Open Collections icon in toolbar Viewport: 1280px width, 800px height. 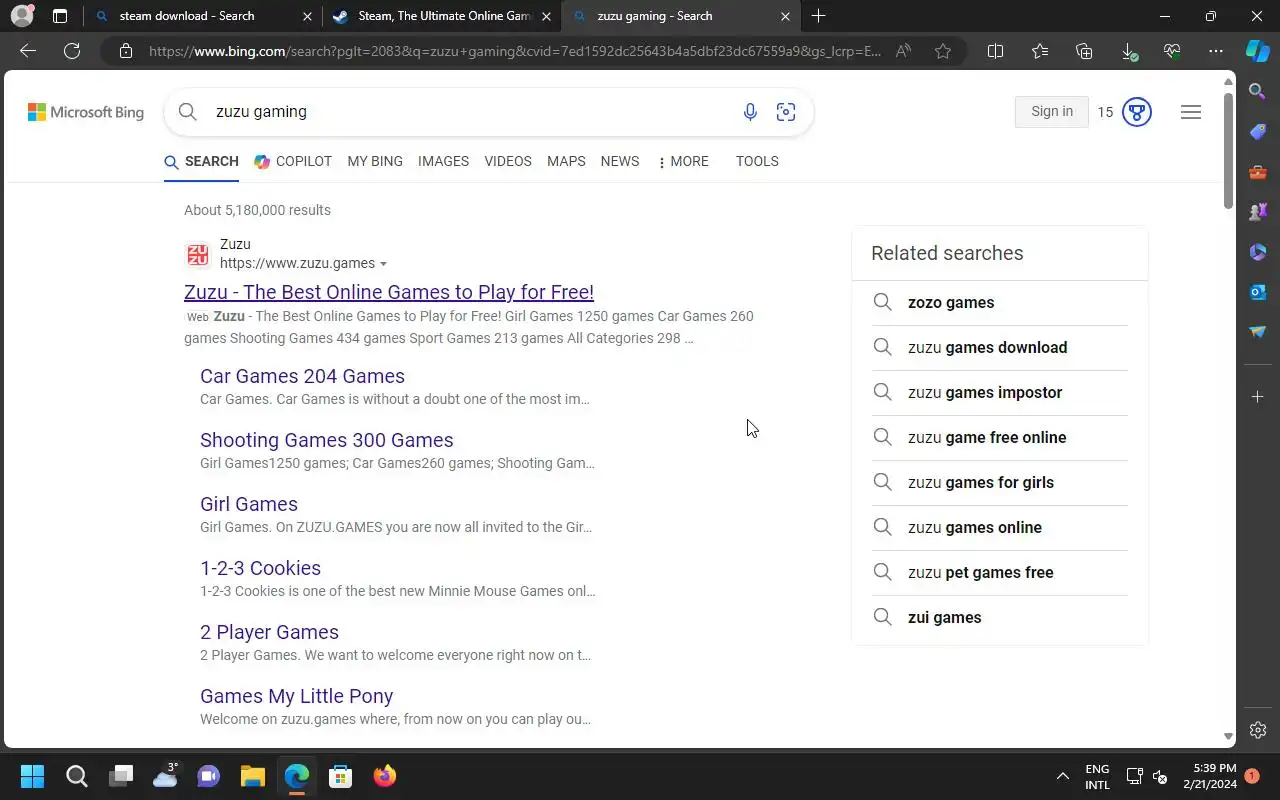pyautogui.click(x=1084, y=51)
